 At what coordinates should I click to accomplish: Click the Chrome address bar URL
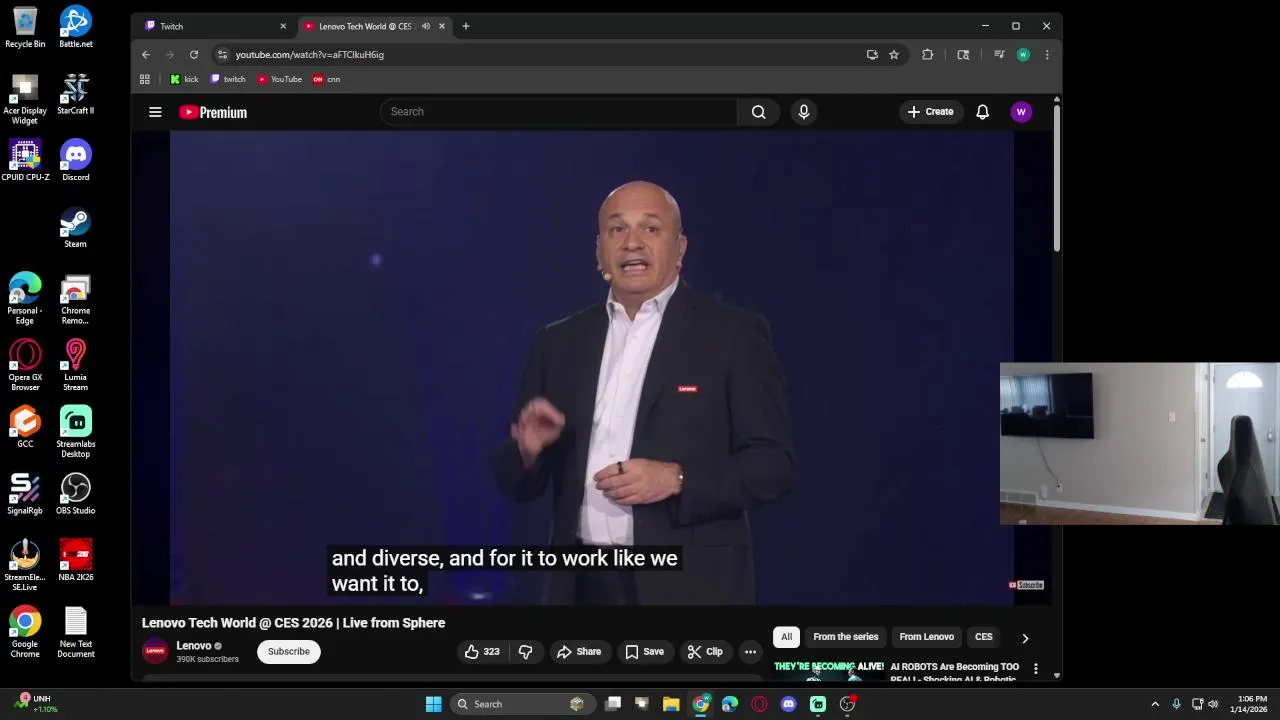coord(310,55)
